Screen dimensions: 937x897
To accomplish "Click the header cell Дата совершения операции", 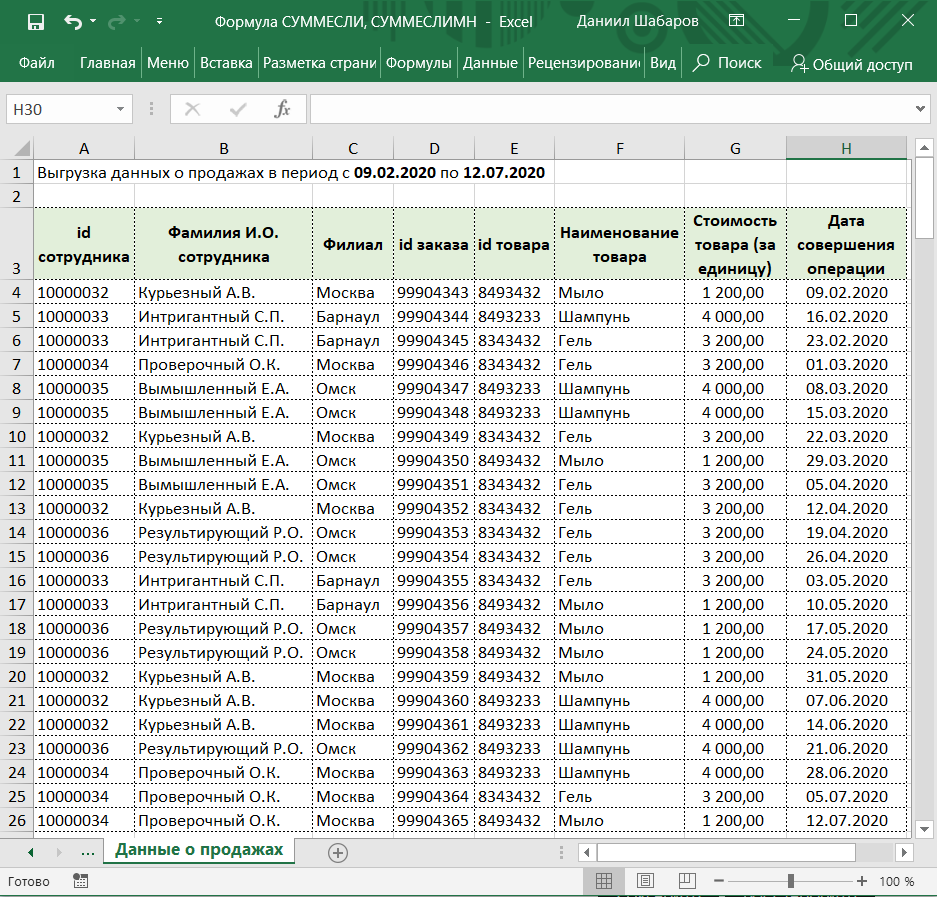I will (x=846, y=244).
